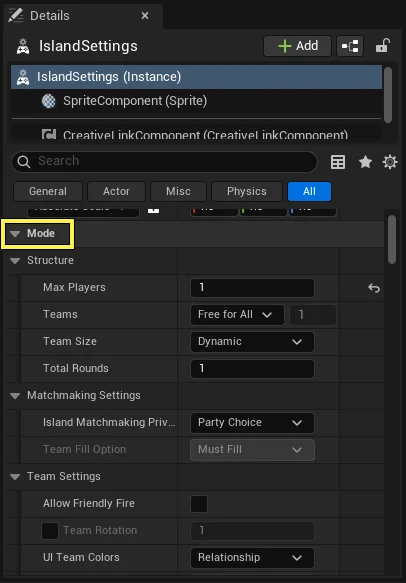The image size is (406, 583).
Task: Reset Max Players to default arrow
Action: coord(374,288)
